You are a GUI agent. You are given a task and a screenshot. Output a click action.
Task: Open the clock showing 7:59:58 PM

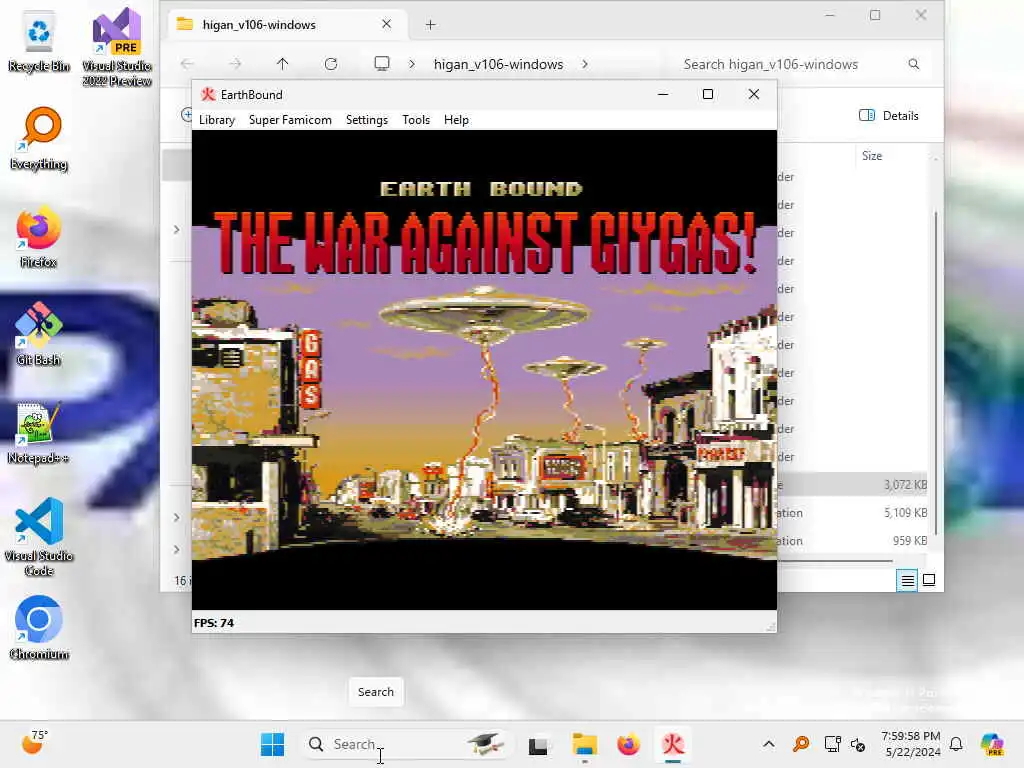[911, 744]
